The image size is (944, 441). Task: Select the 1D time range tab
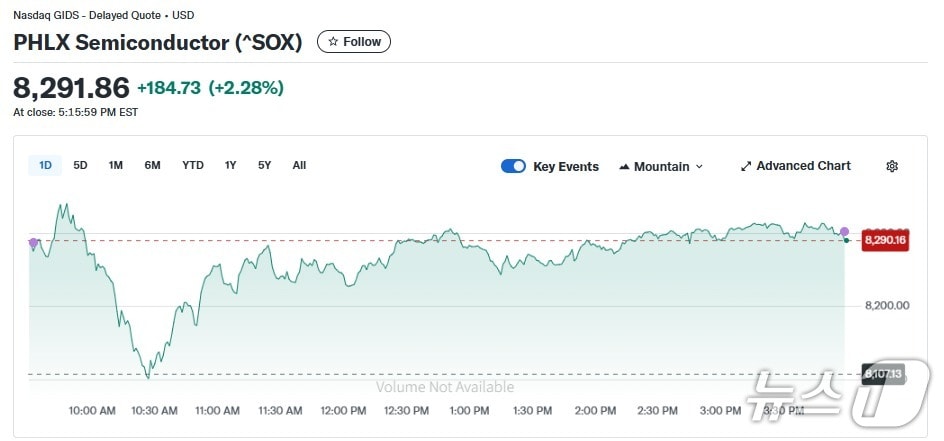[x=45, y=165]
